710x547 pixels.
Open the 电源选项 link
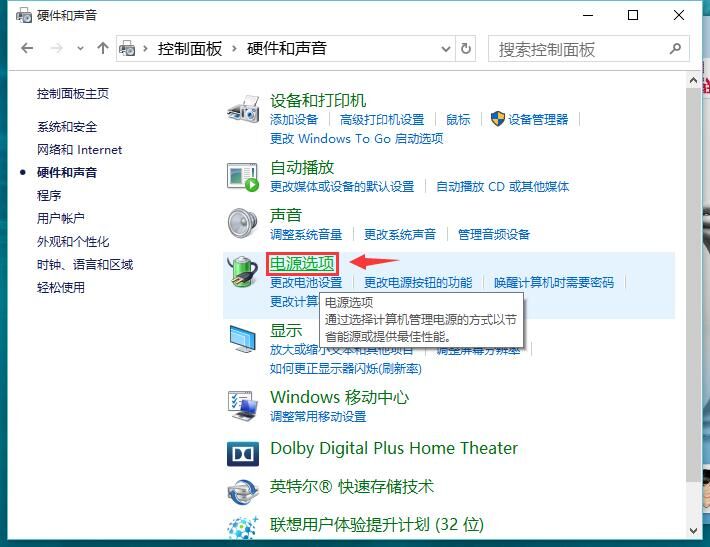[302, 263]
